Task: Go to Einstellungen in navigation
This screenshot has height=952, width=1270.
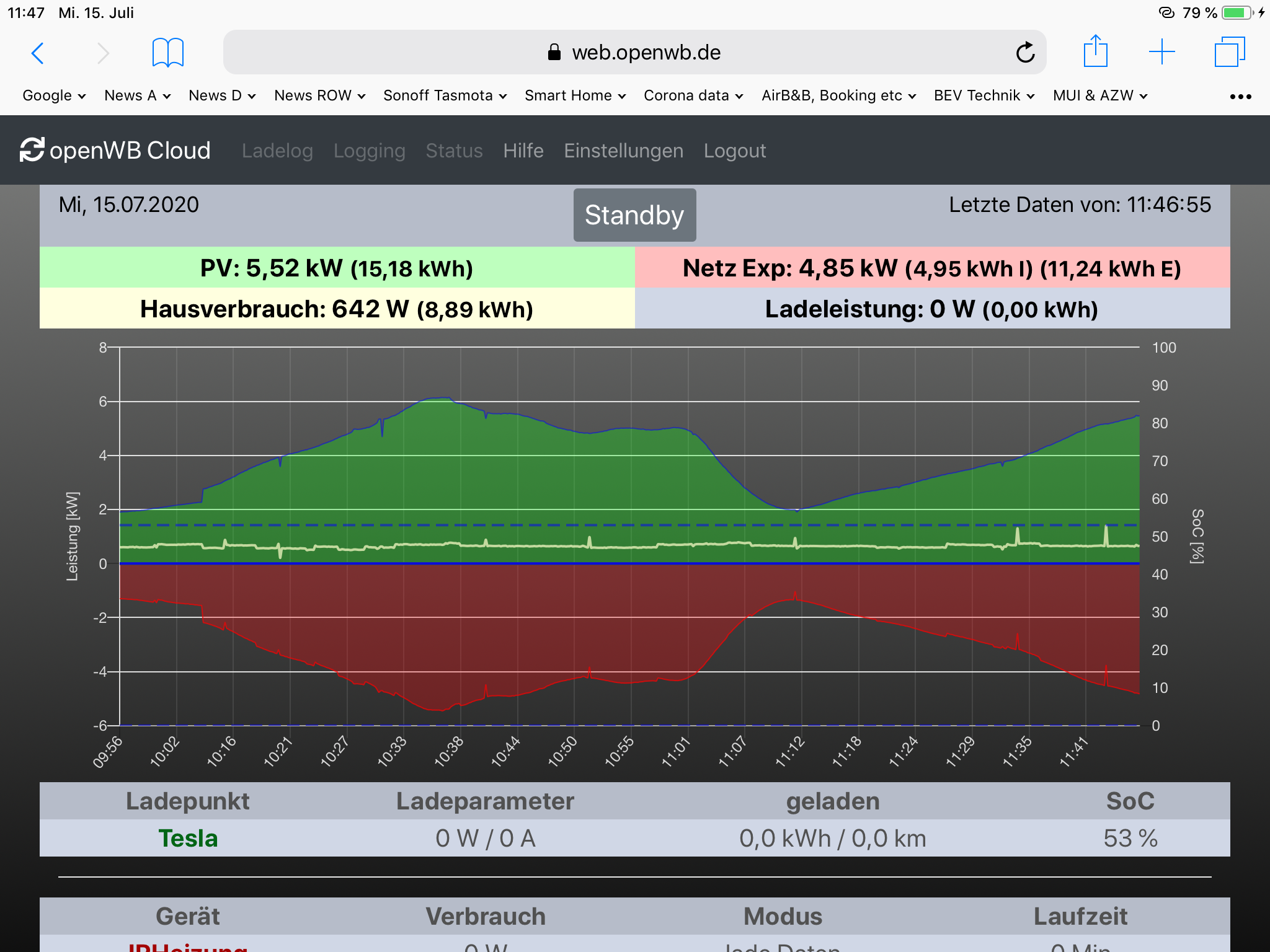Action: [623, 151]
